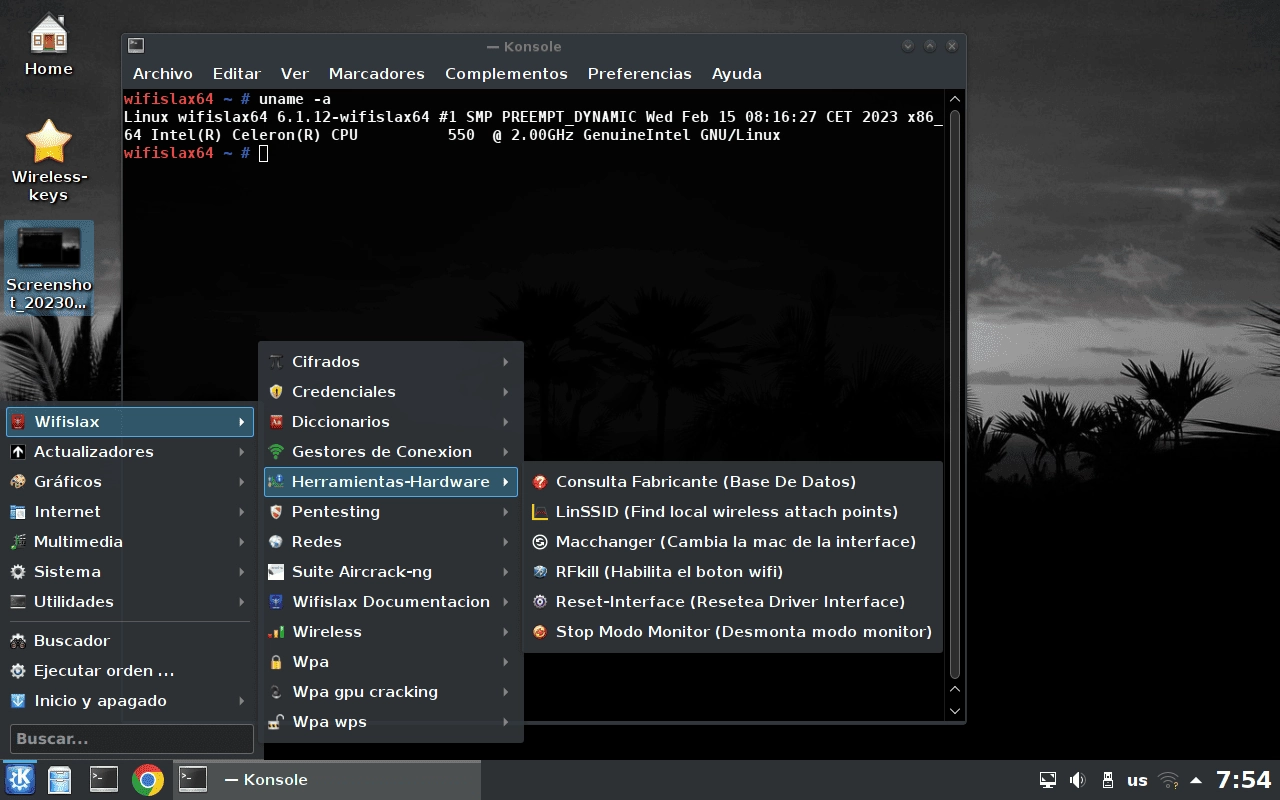Open the Sistema category

coord(130,572)
